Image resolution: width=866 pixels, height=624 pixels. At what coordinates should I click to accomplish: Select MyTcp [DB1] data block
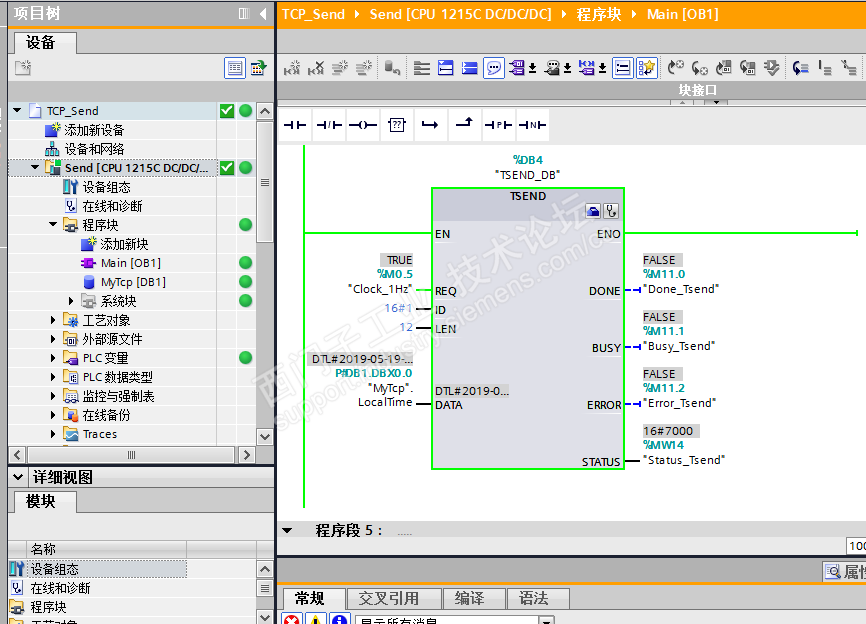pos(133,282)
